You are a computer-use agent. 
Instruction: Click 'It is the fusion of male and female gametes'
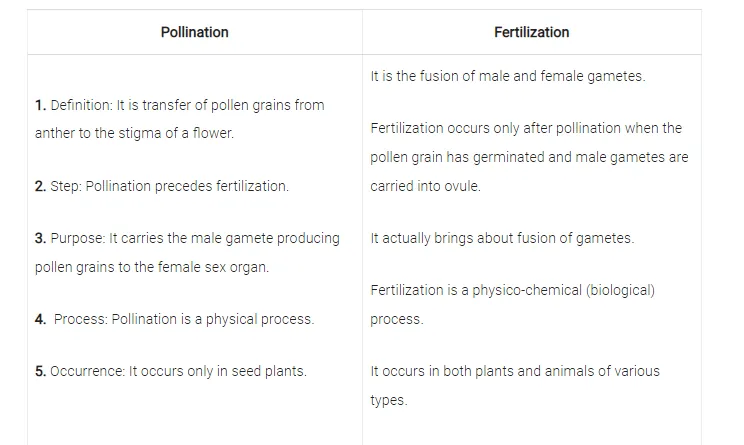point(507,76)
